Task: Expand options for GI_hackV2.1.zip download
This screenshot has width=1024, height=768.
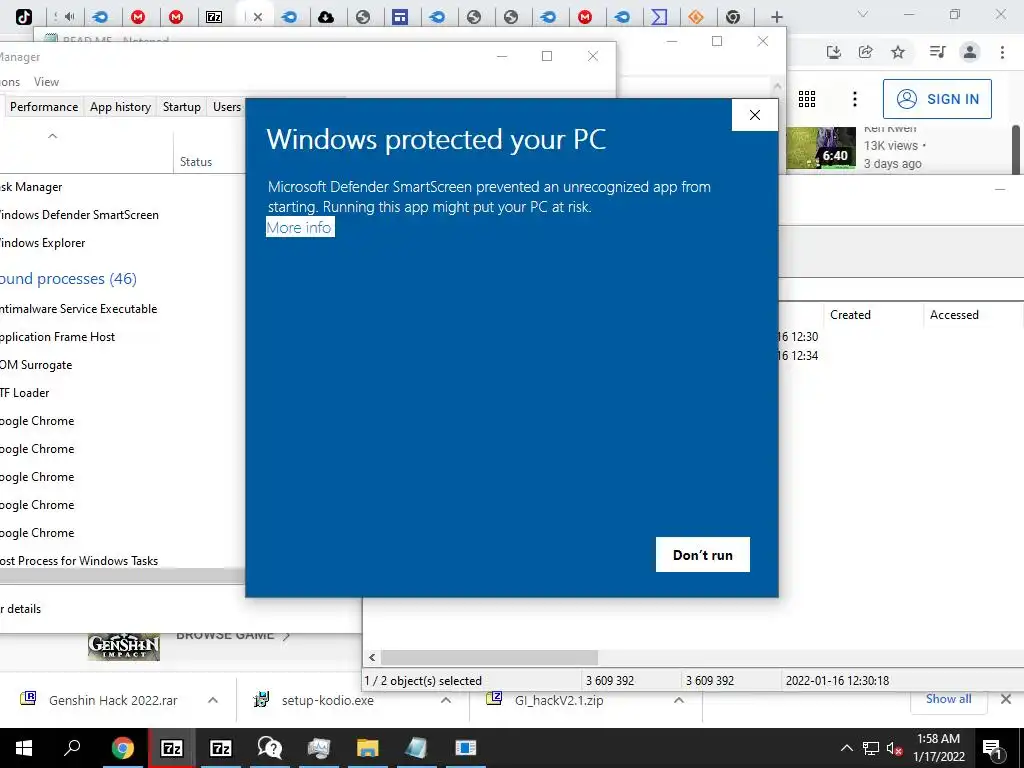Action: pos(679,700)
